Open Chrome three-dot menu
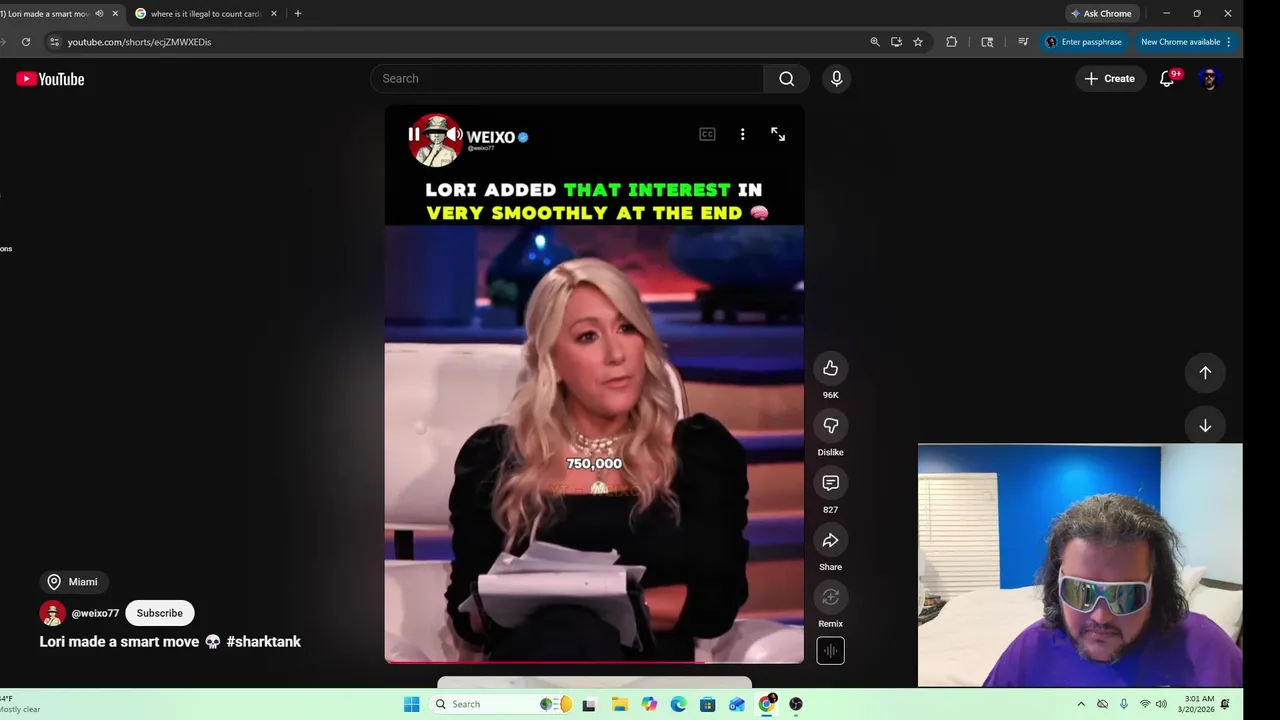Viewport: 1280px width, 720px height. (x=1228, y=42)
